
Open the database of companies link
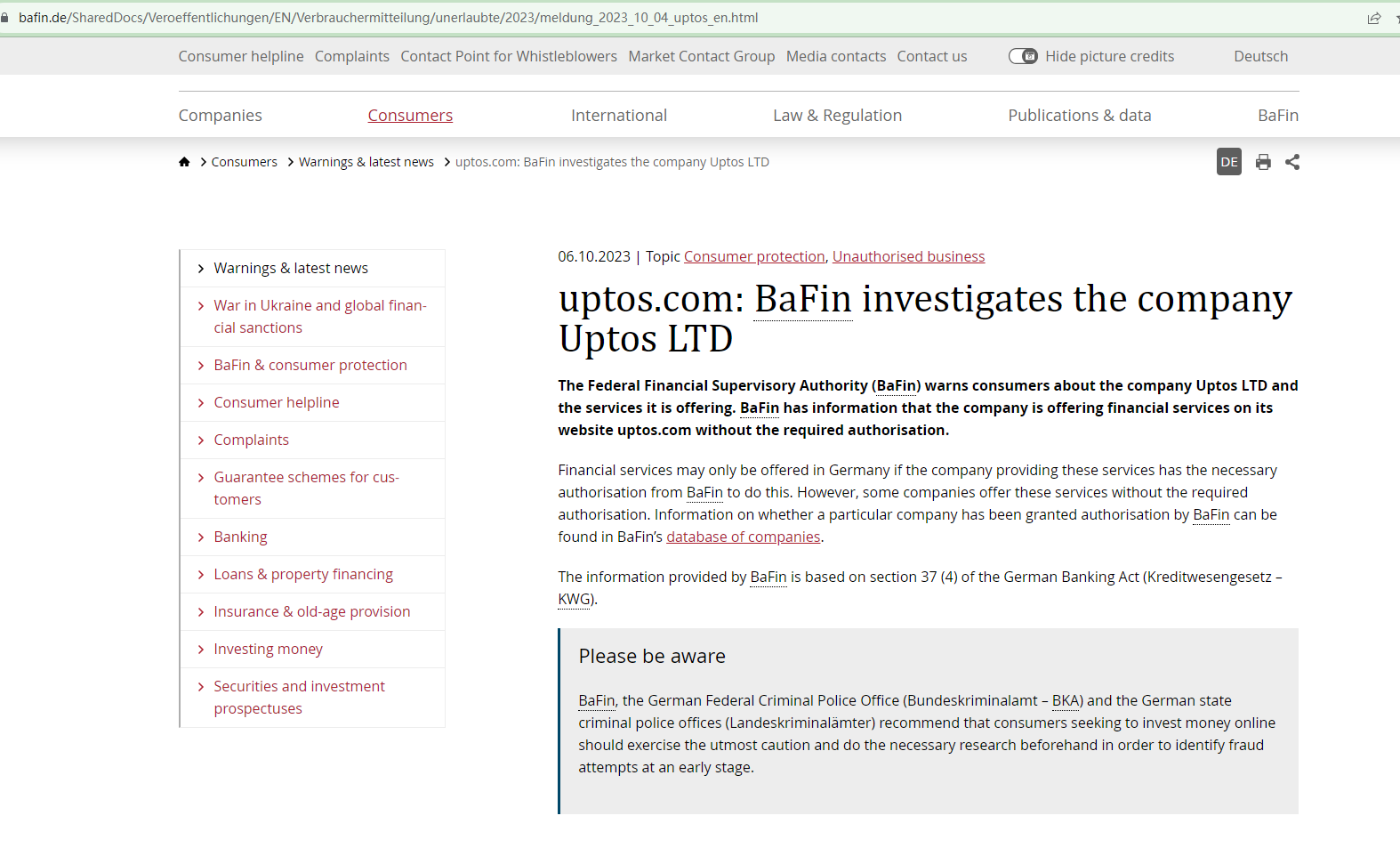[x=743, y=537]
